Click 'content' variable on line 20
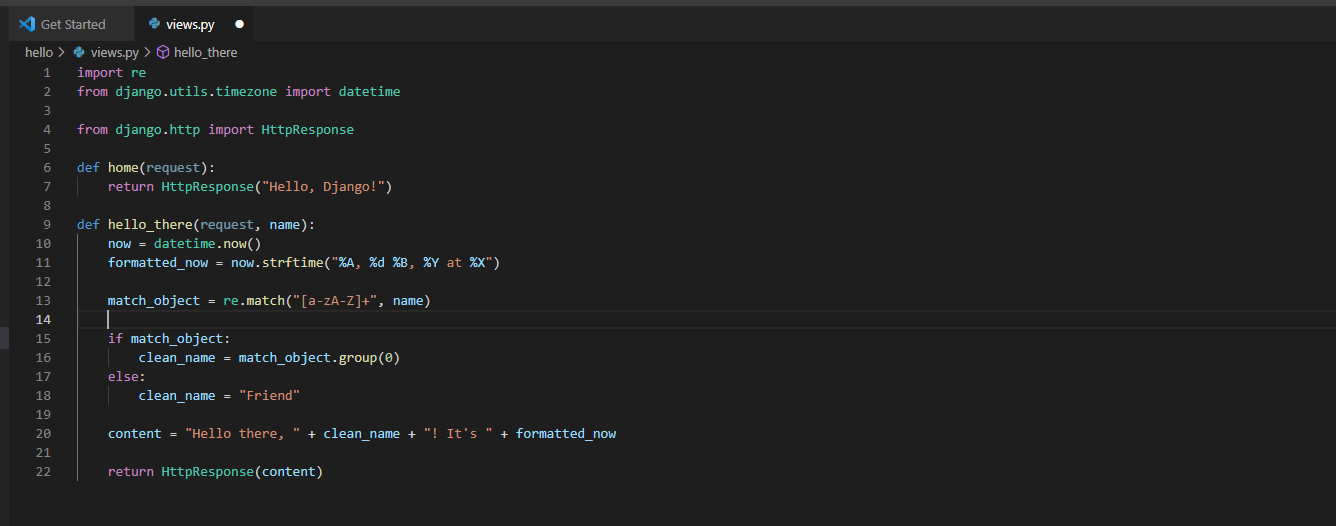 pyautogui.click(x=135, y=434)
